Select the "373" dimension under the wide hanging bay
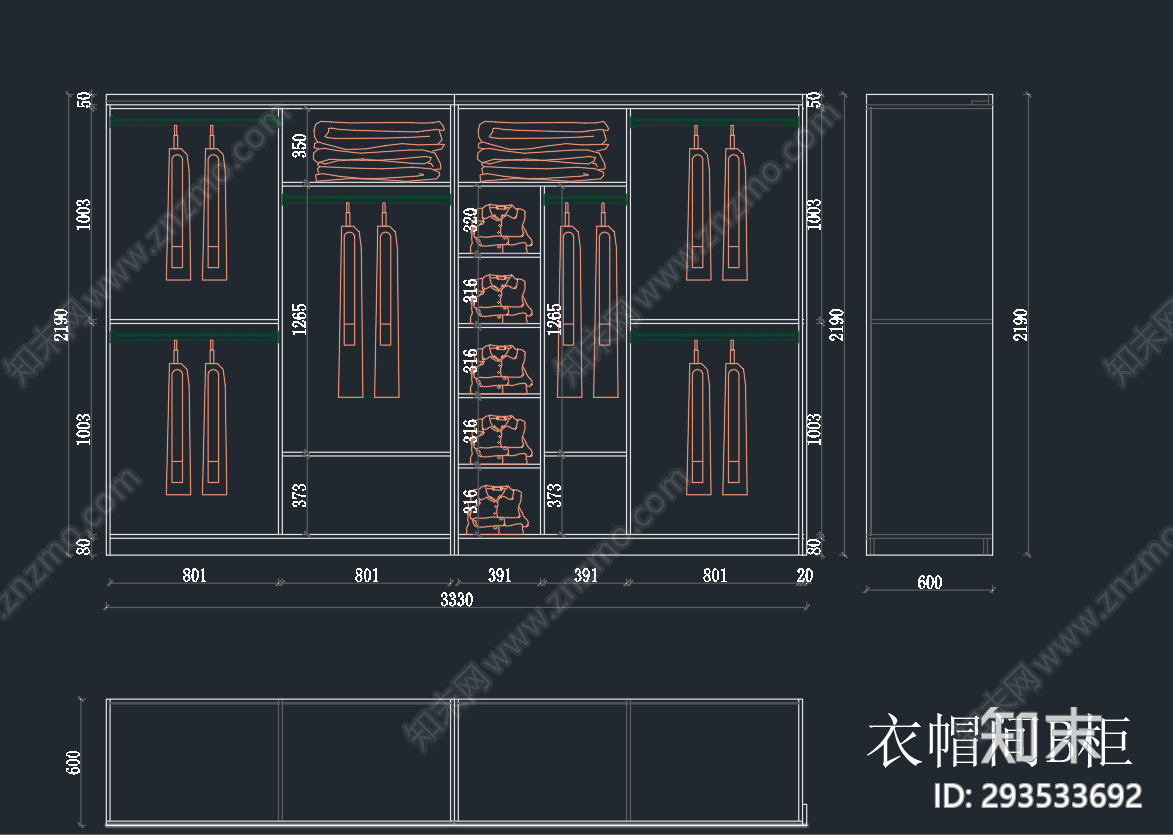 pos(299,495)
